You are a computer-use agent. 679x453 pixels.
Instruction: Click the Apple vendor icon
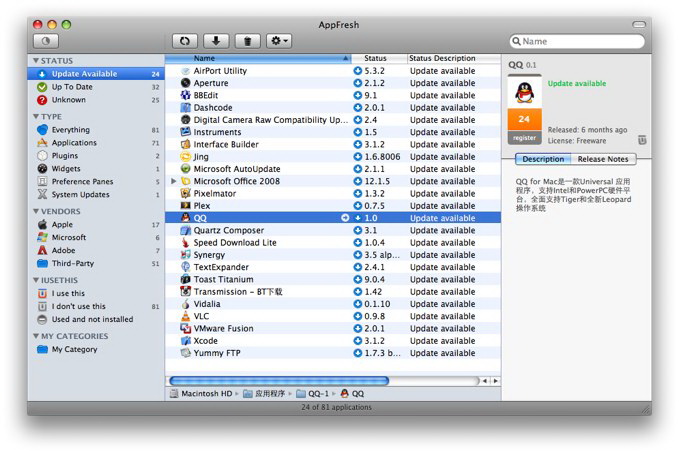pyautogui.click(x=42, y=224)
